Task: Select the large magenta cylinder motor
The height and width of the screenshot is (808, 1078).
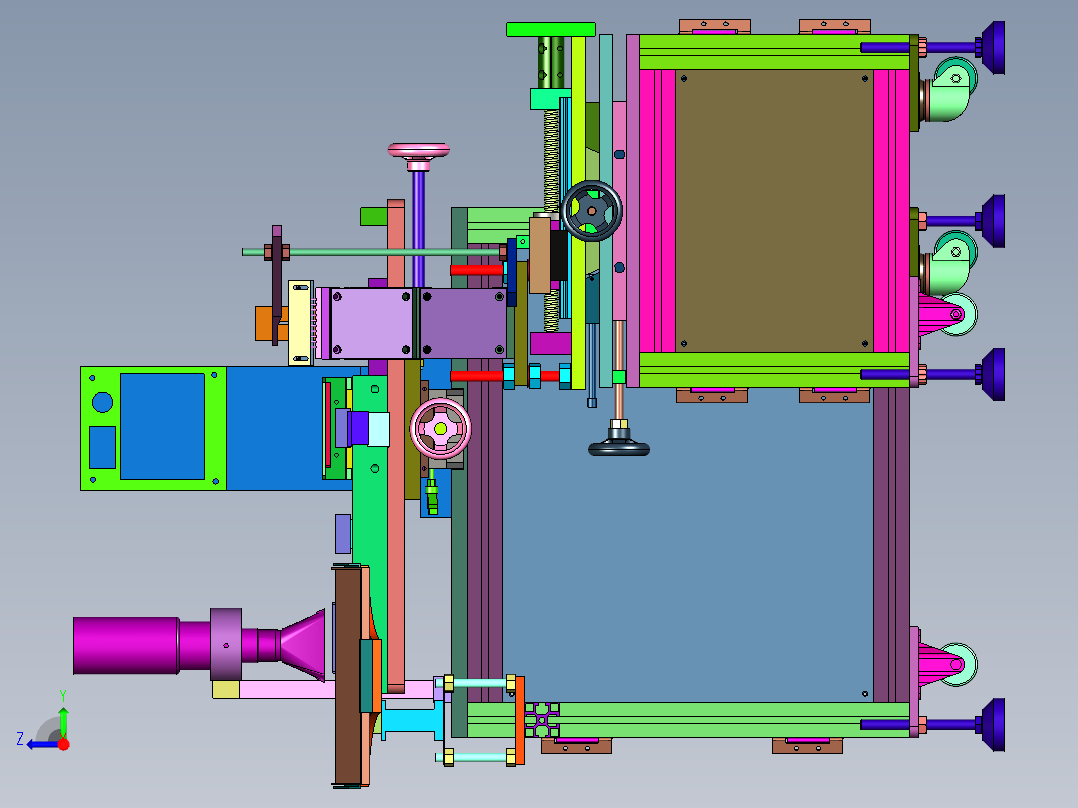Action: point(126,645)
